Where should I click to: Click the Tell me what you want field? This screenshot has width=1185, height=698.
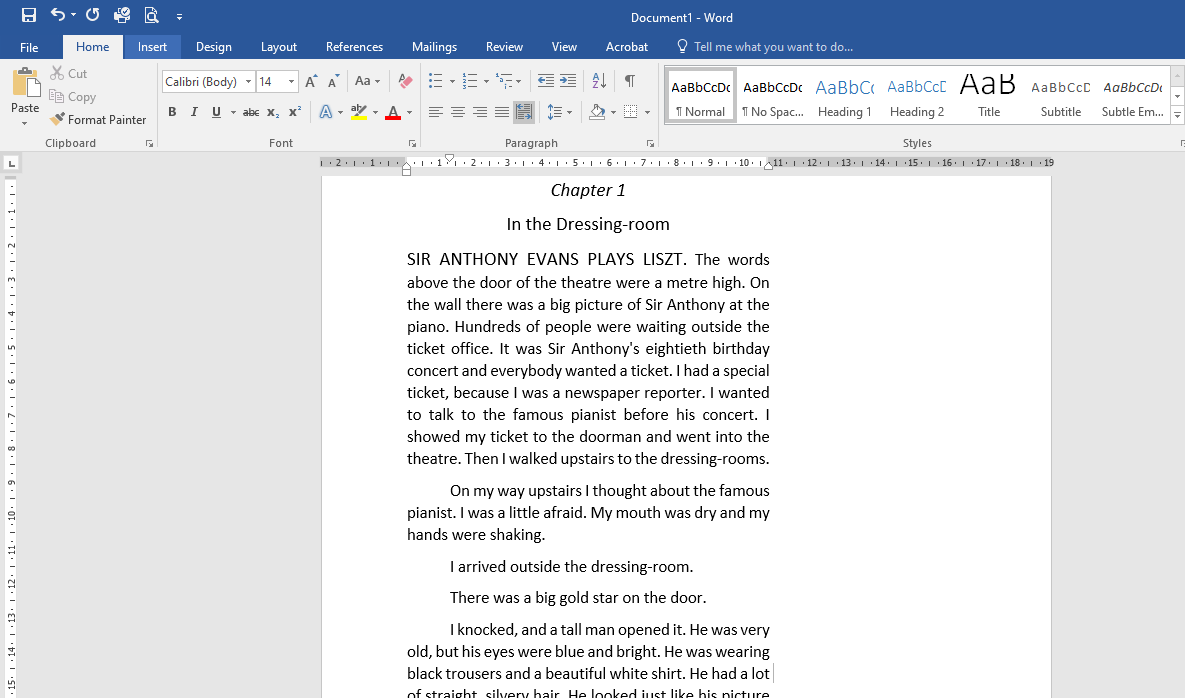coord(773,47)
